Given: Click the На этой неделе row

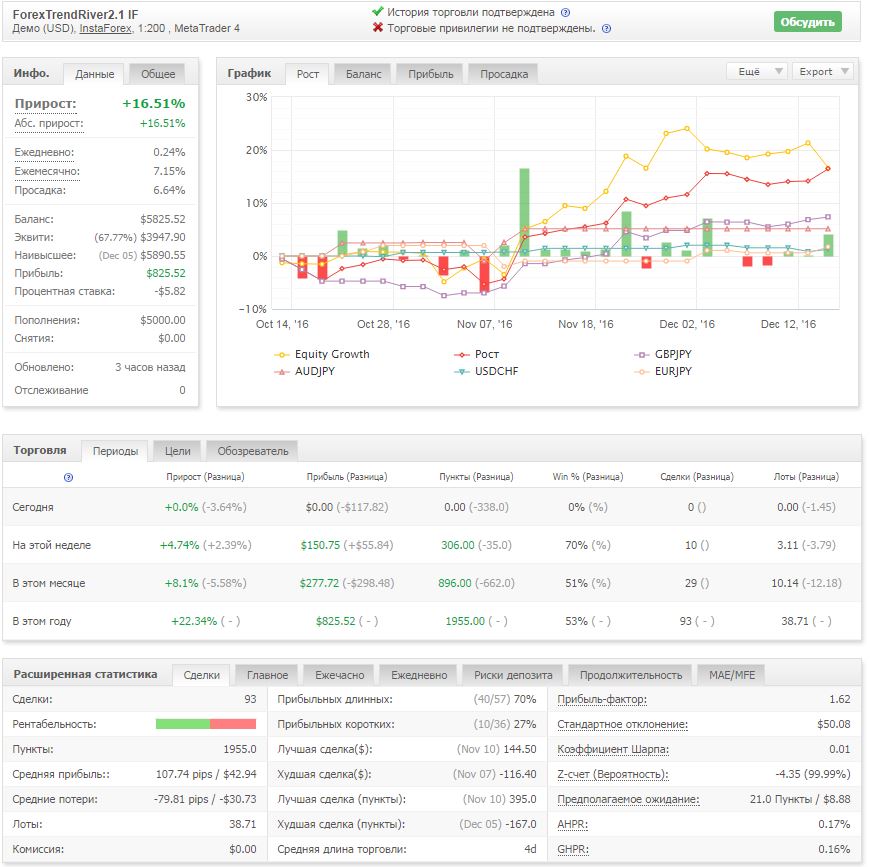Looking at the screenshot, I should pyautogui.click(x=432, y=545).
